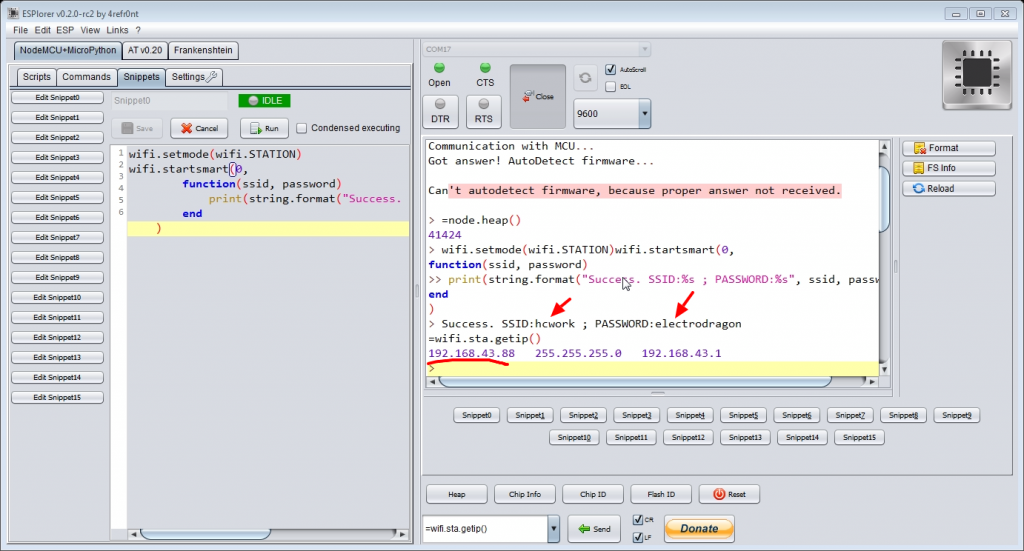Open the Settings tab

tap(194, 77)
